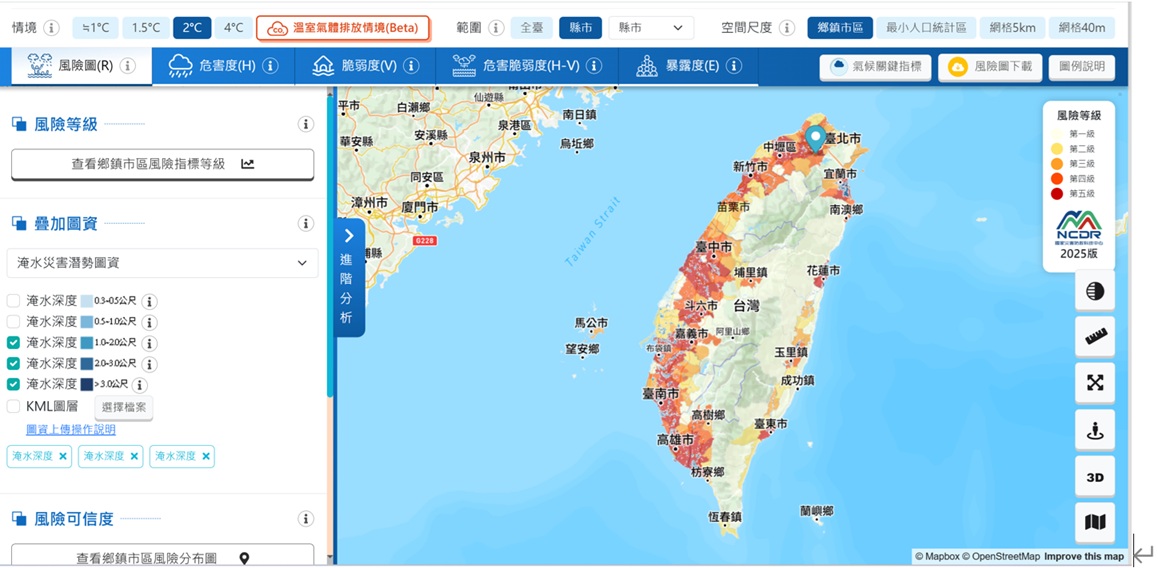Screen dimensions: 1158x568
Task: Select 最小人口統計區 spatial scale
Action: pyautogui.click(x=926, y=28)
